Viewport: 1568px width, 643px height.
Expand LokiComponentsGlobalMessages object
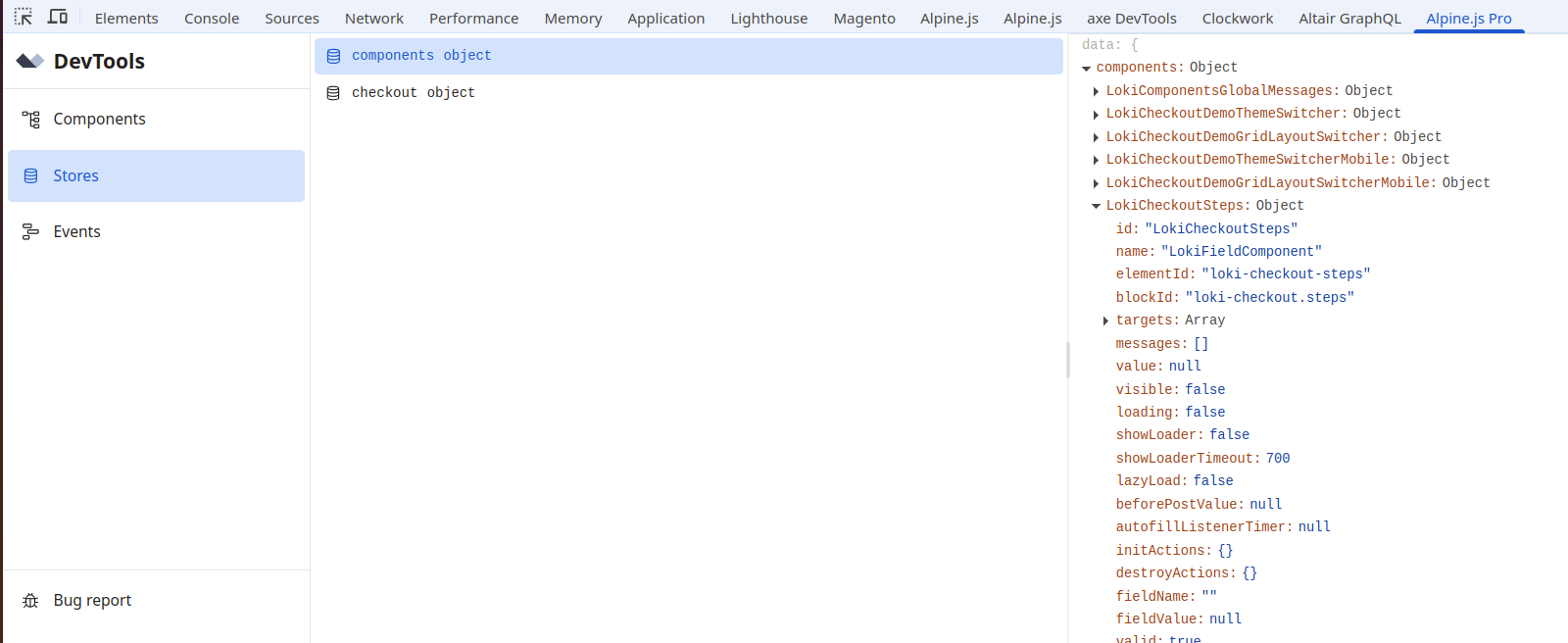point(1096,91)
